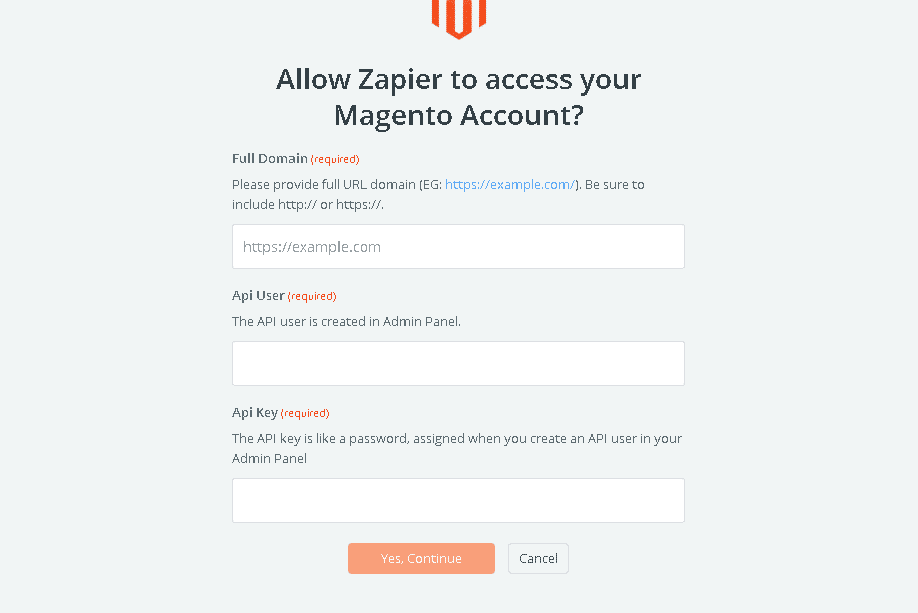The width and height of the screenshot is (918, 613).
Task: Click the include http:// or https:// hint line
Action: 308,204
